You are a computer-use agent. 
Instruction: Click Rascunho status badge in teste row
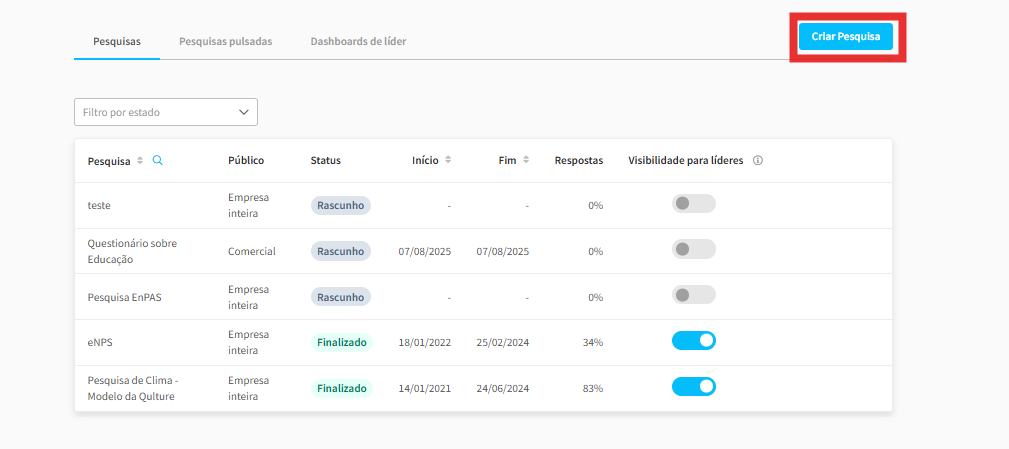pyautogui.click(x=340, y=206)
